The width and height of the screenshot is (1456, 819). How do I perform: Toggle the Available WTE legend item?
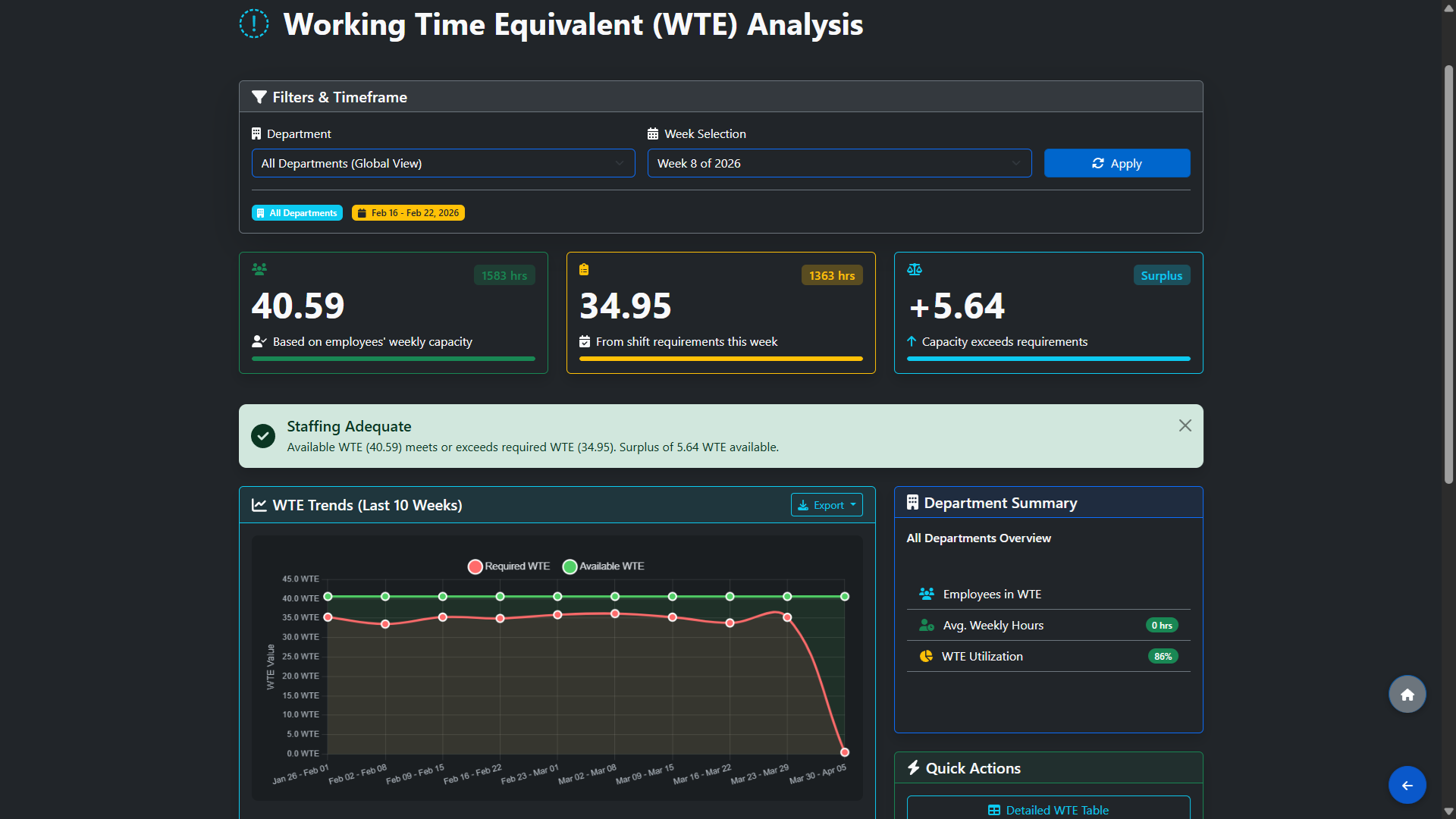click(x=603, y=566)
